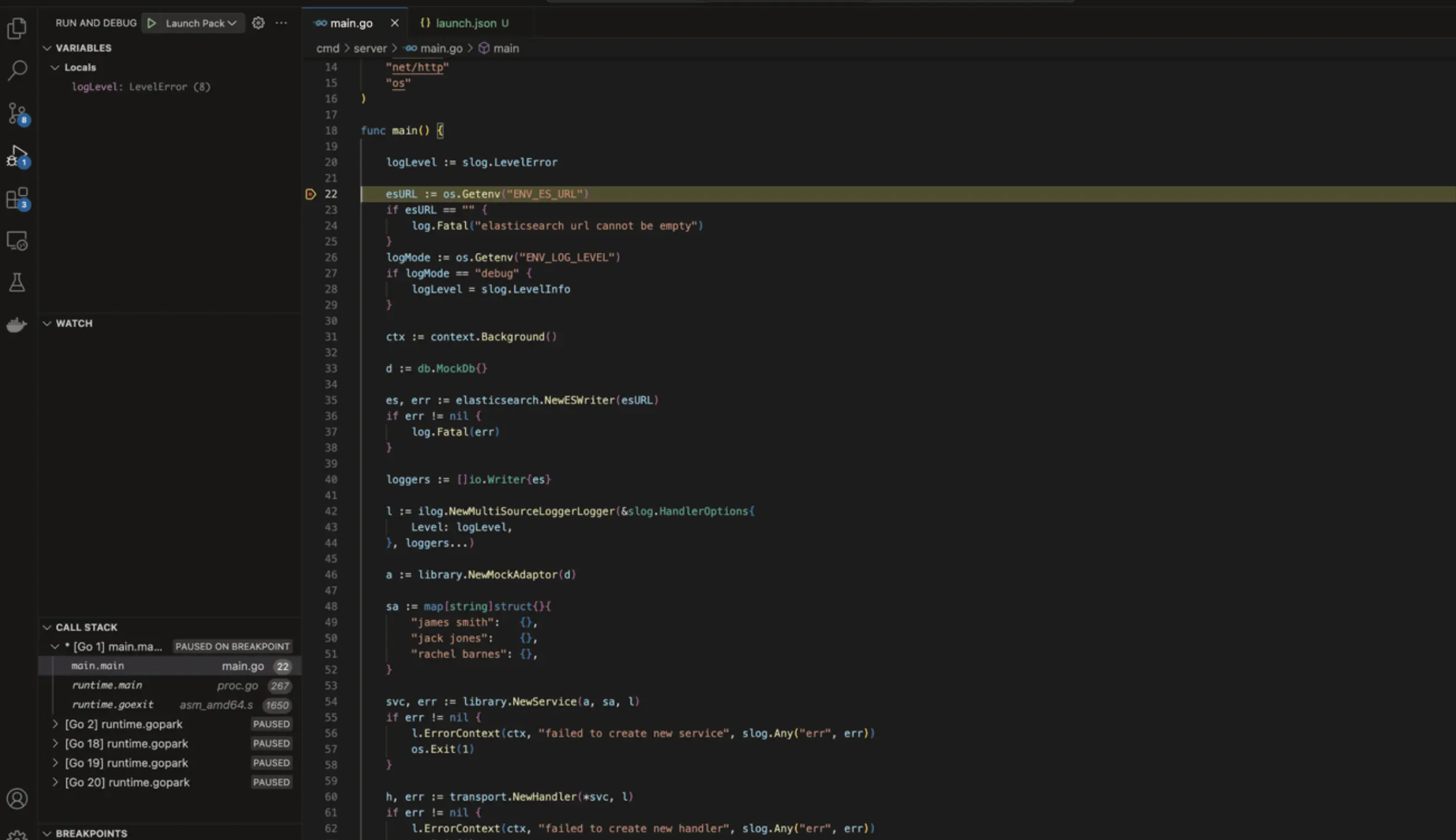Image resolution: width=1456 pixels, height=840 pixels.
Task: Click the Start Debugging green play icon
Action: pos(152,23)
